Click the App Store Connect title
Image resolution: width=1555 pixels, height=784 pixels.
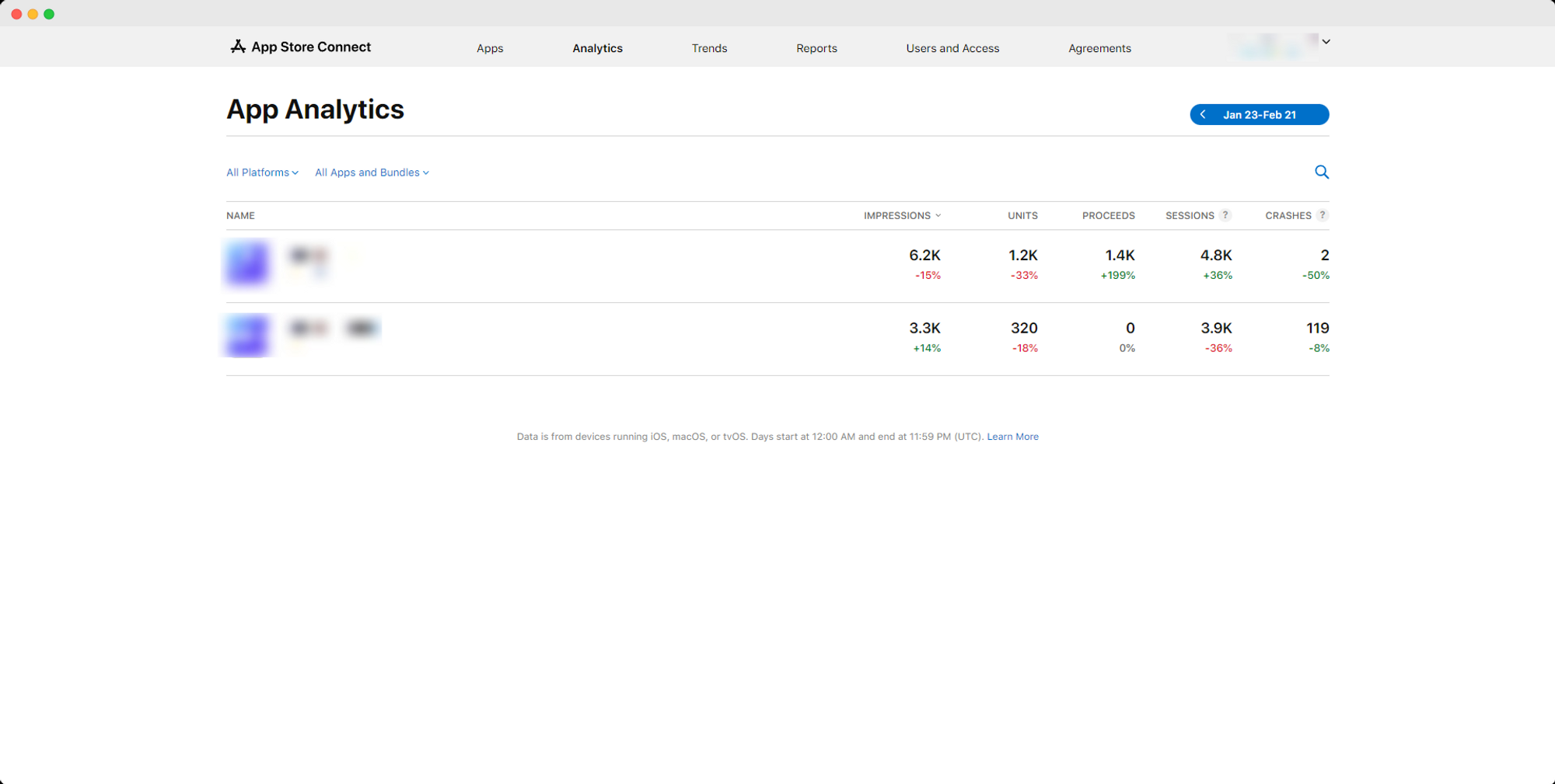click(x=311, y=47)
